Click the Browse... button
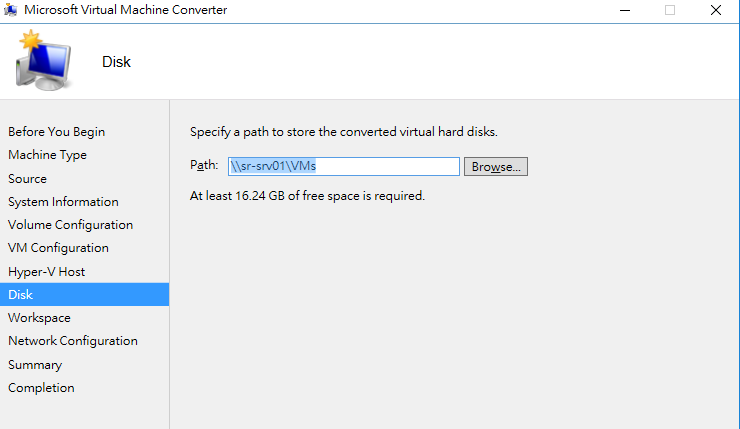 [496, 167]
